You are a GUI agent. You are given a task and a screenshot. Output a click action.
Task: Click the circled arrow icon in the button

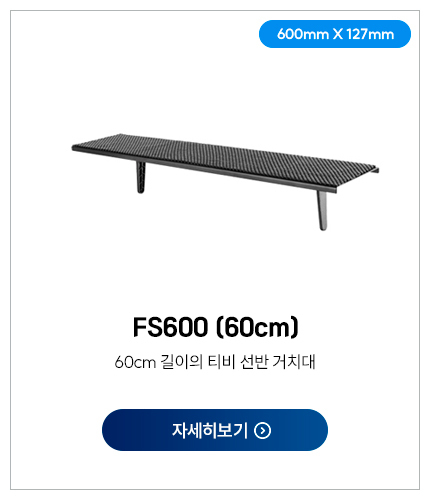pyautogui.click(x=263, y=430)
